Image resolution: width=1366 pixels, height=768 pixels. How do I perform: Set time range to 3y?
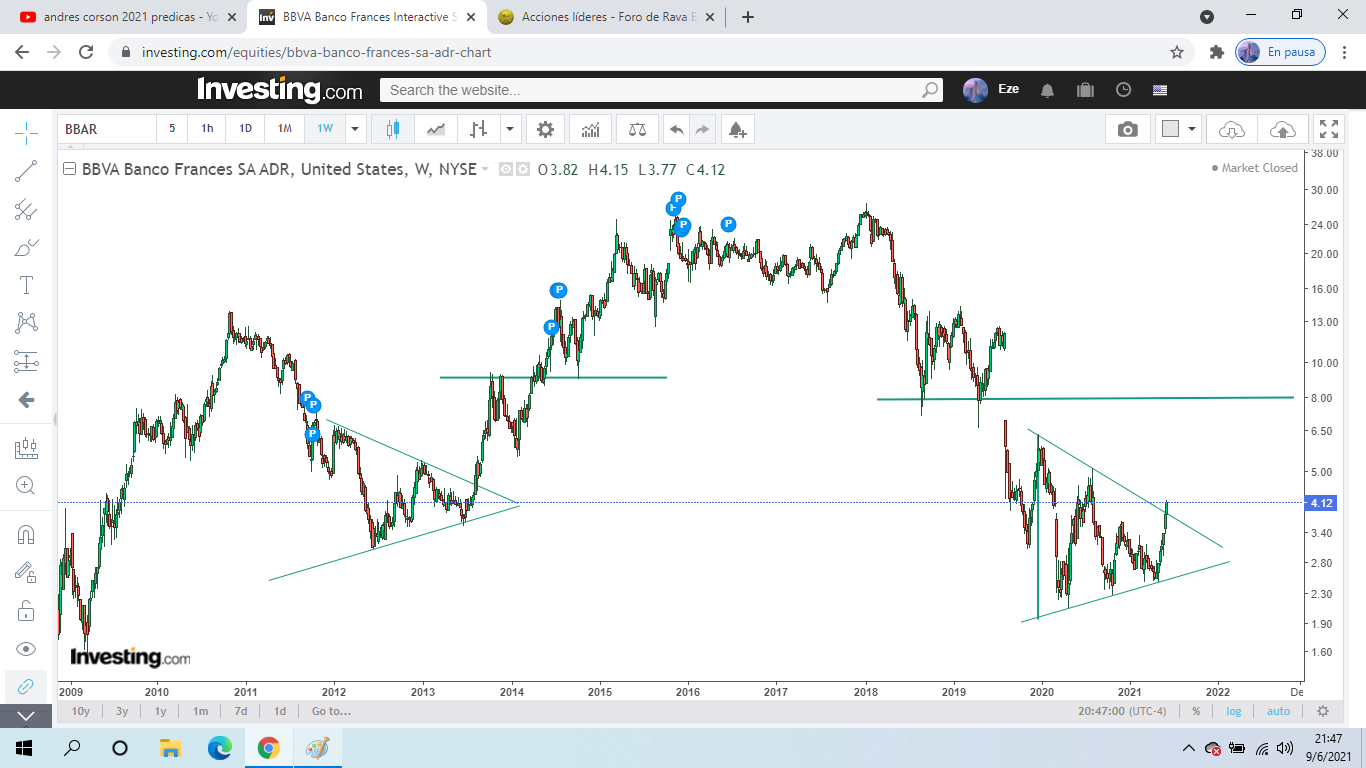122,711
